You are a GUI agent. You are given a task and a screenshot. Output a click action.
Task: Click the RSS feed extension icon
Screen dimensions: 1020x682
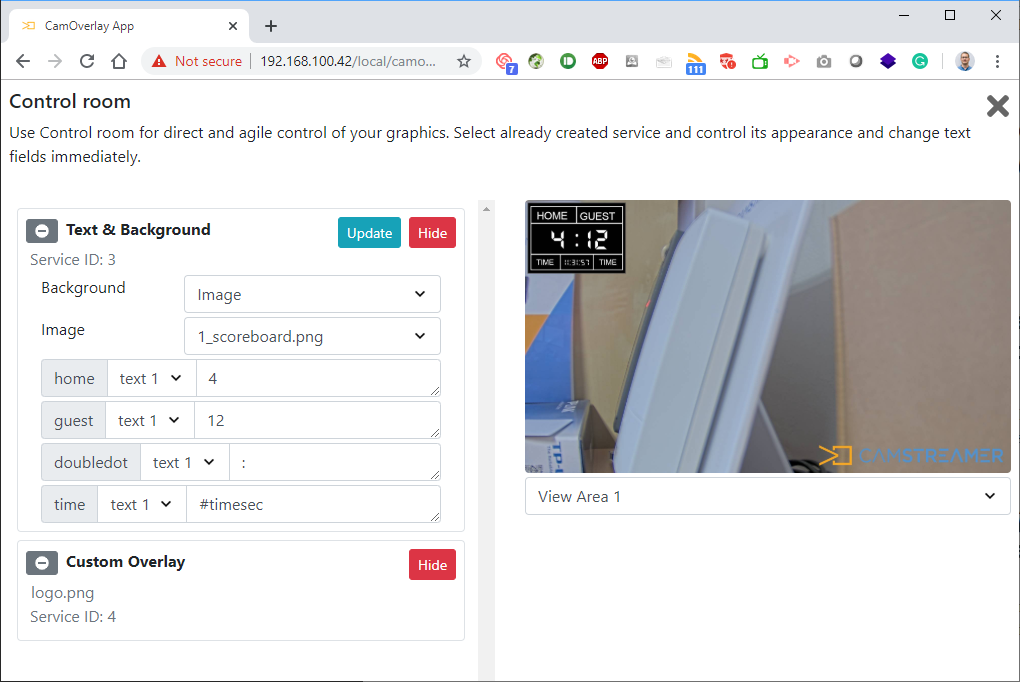pos(695,62)
